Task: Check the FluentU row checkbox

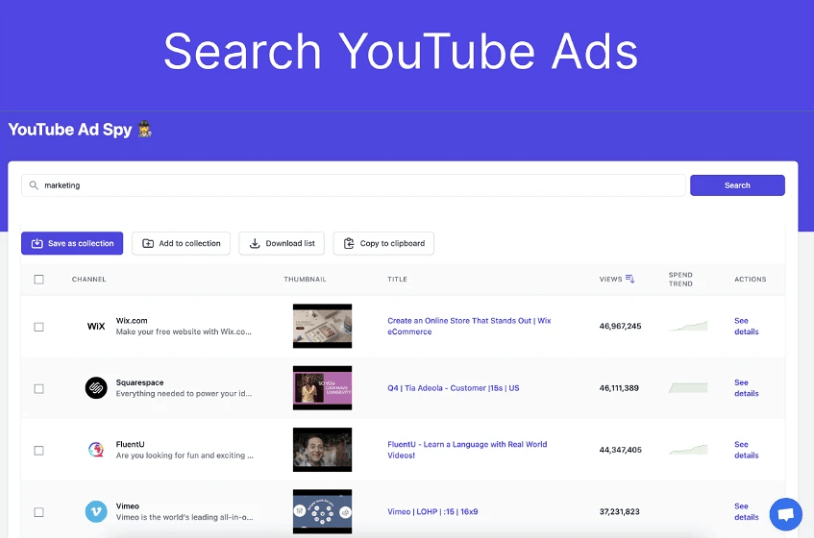Action: (x=39, y=450)
